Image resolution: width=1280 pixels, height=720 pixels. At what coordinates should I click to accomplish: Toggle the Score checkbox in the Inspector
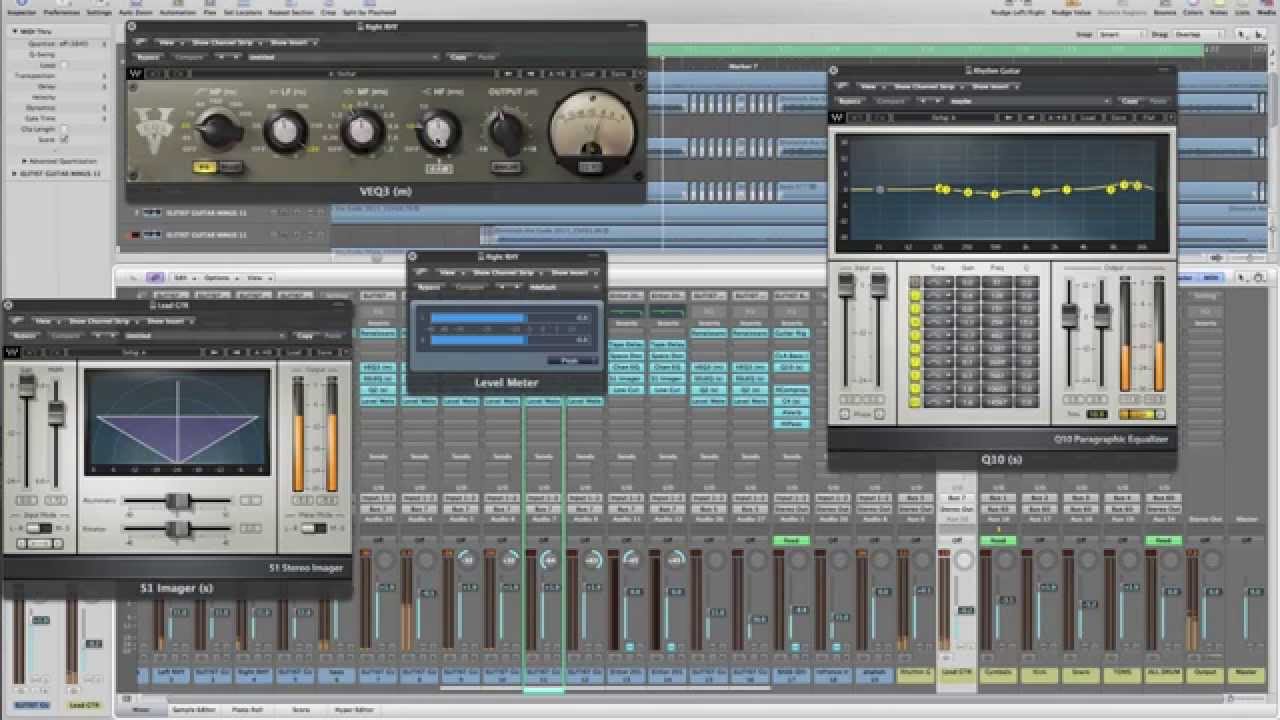pos(64,139)
